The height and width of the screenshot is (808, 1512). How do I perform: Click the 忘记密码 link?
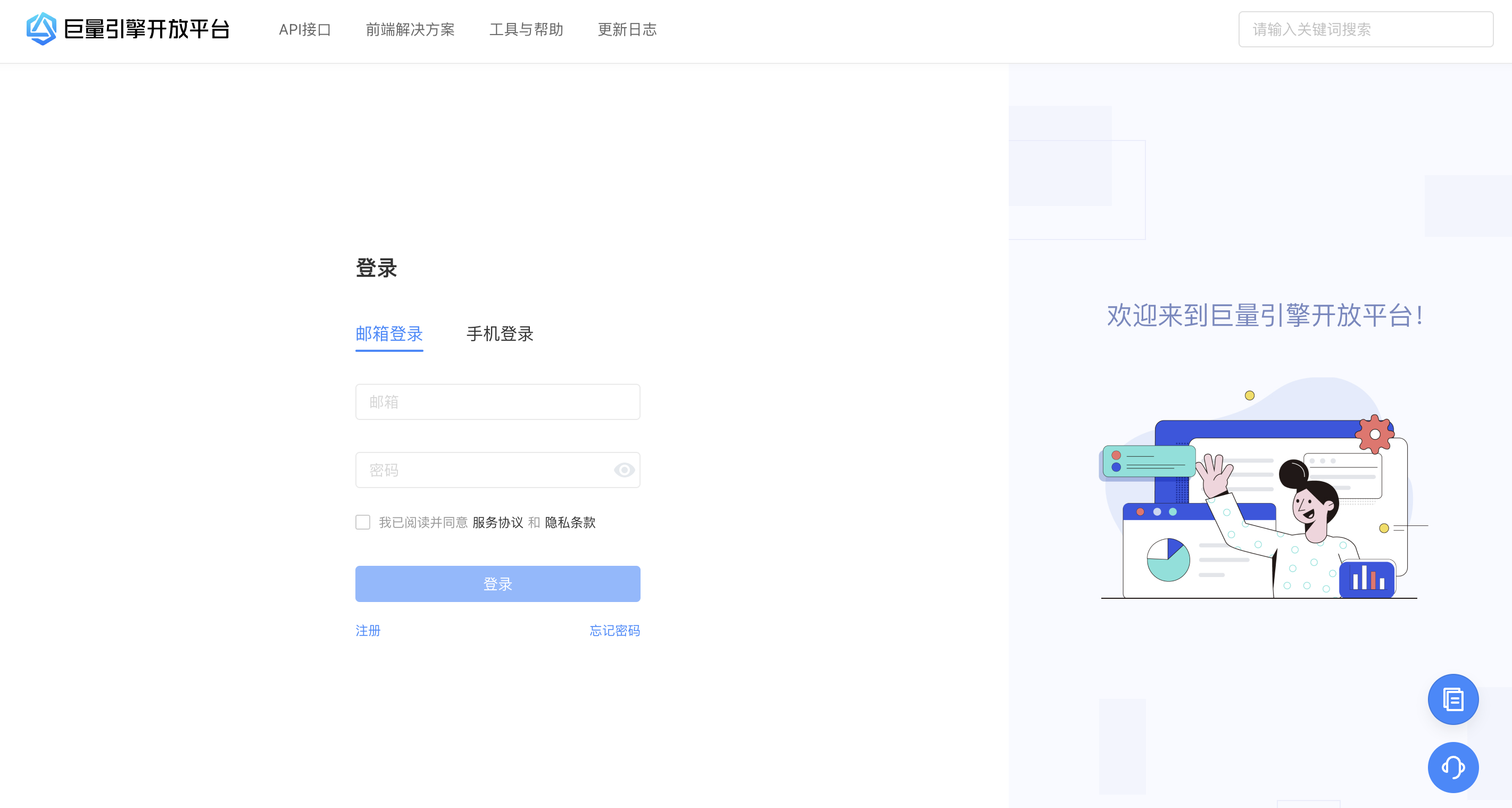coord(614,630)
